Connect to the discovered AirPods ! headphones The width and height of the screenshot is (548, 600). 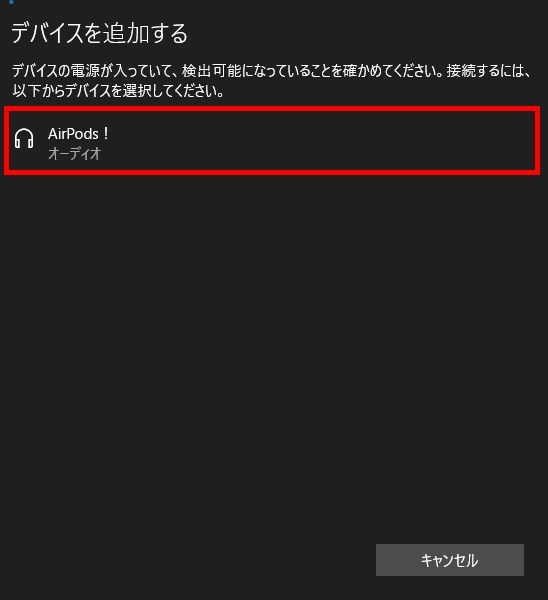pyautogui.click(x=272, y=141)
